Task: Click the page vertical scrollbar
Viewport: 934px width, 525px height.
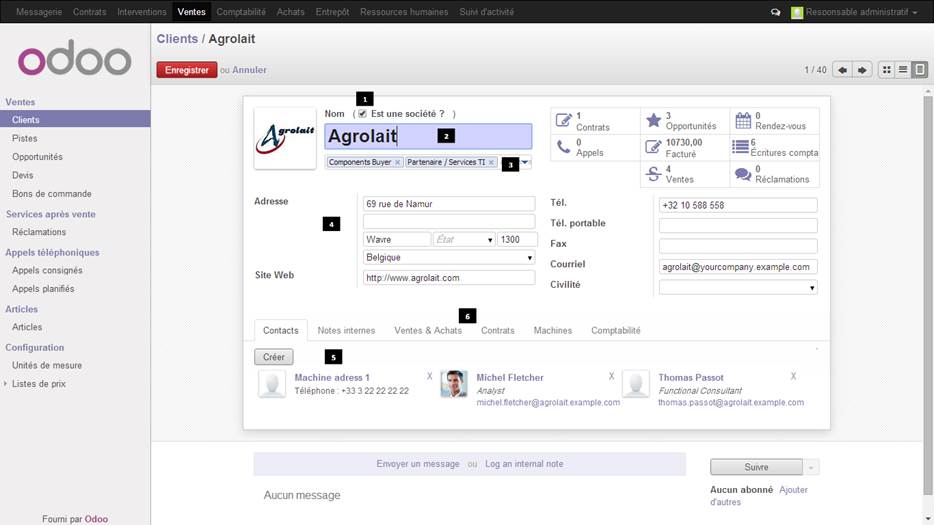Action: click(x=928, y=295)
